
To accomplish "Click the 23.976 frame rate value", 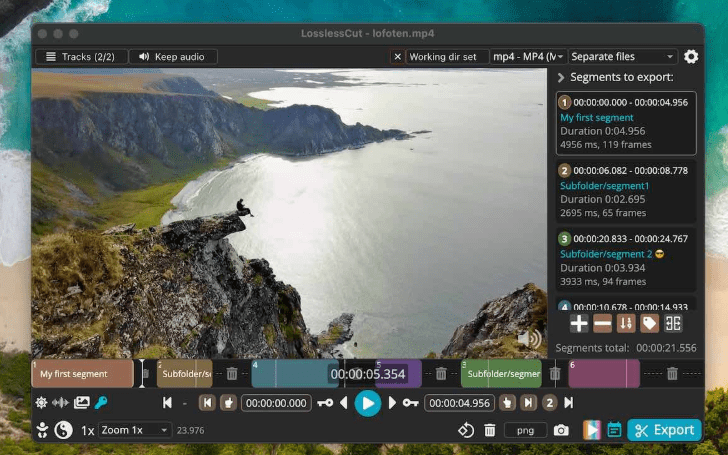I will [x=190, y=430].
